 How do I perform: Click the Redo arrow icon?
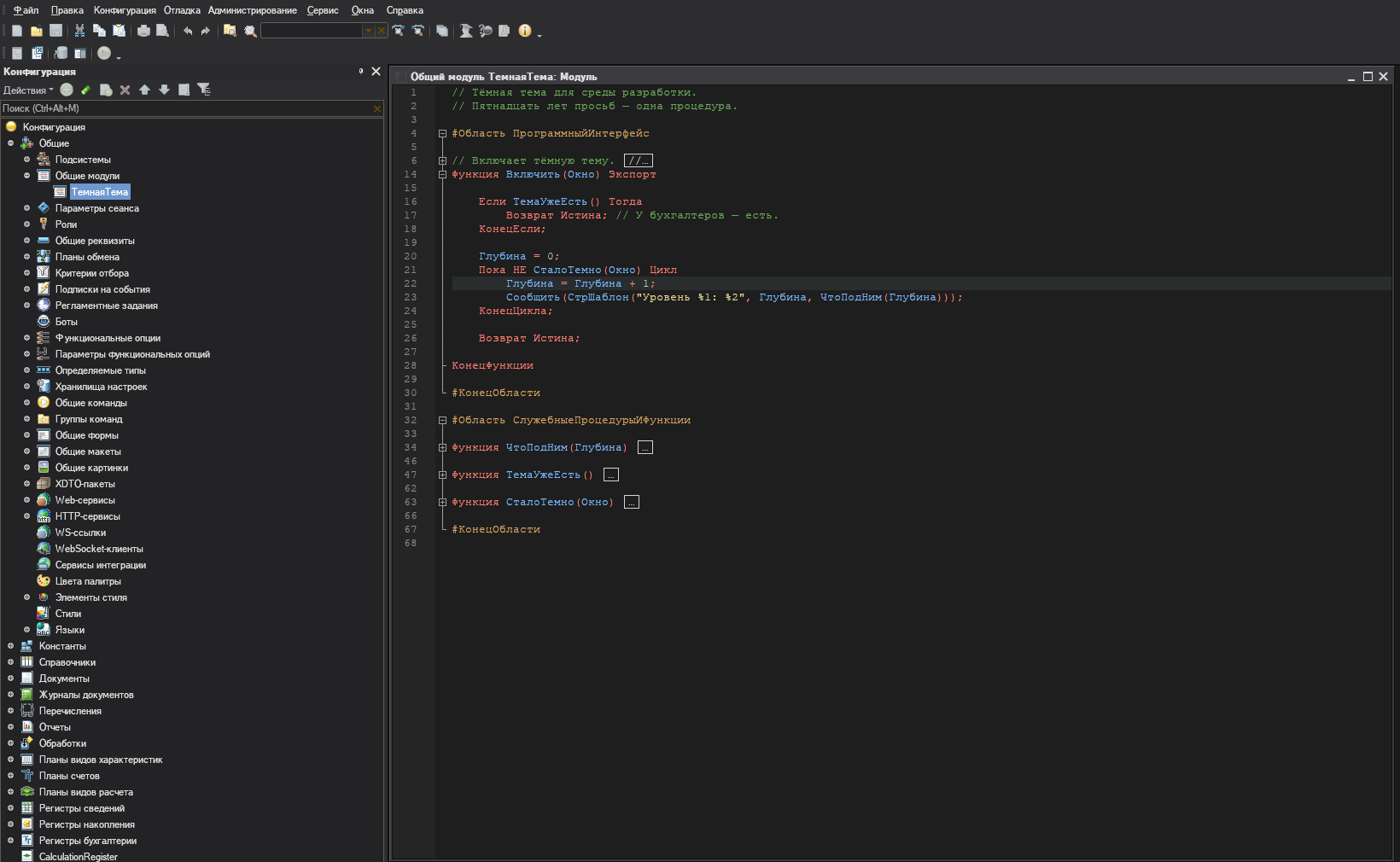point(206,31)
